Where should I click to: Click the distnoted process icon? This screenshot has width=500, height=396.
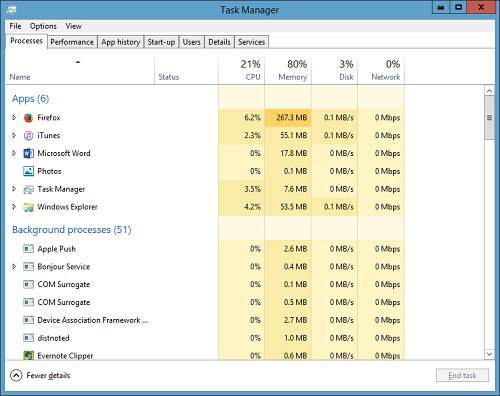(x=28, y=338)
